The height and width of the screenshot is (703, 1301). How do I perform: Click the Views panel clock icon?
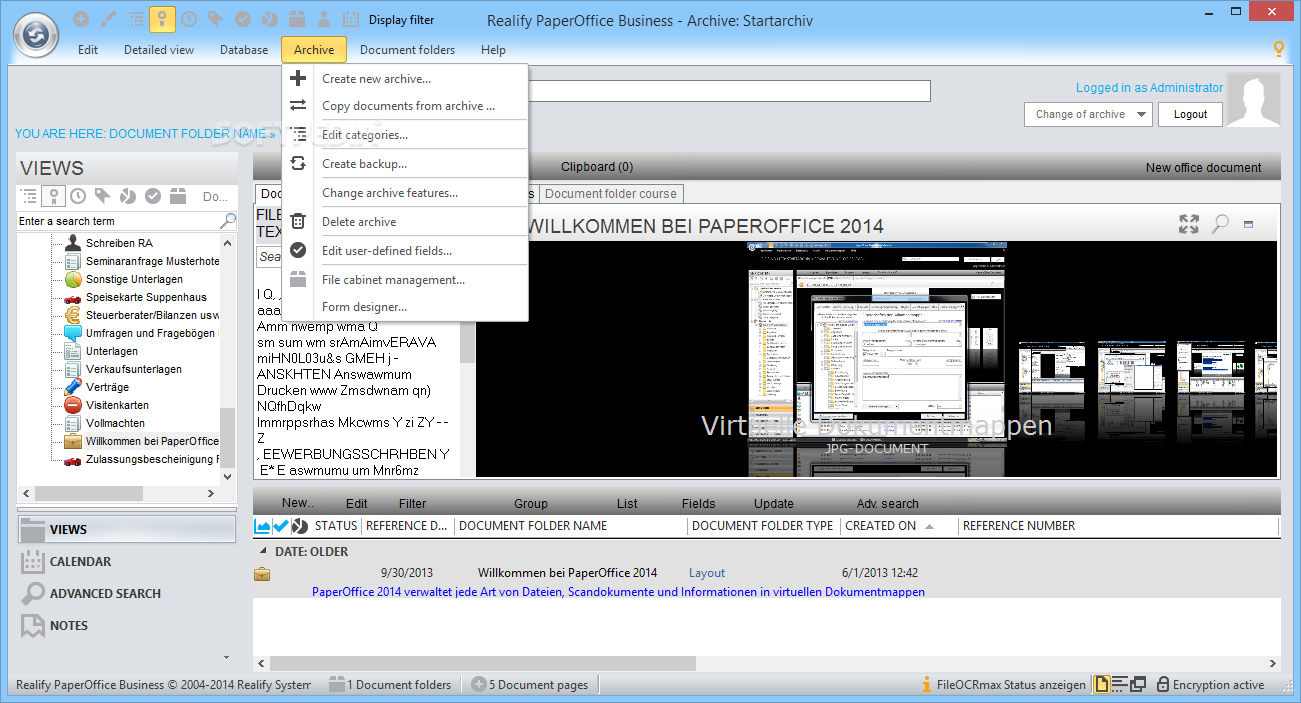pos(79,196)
